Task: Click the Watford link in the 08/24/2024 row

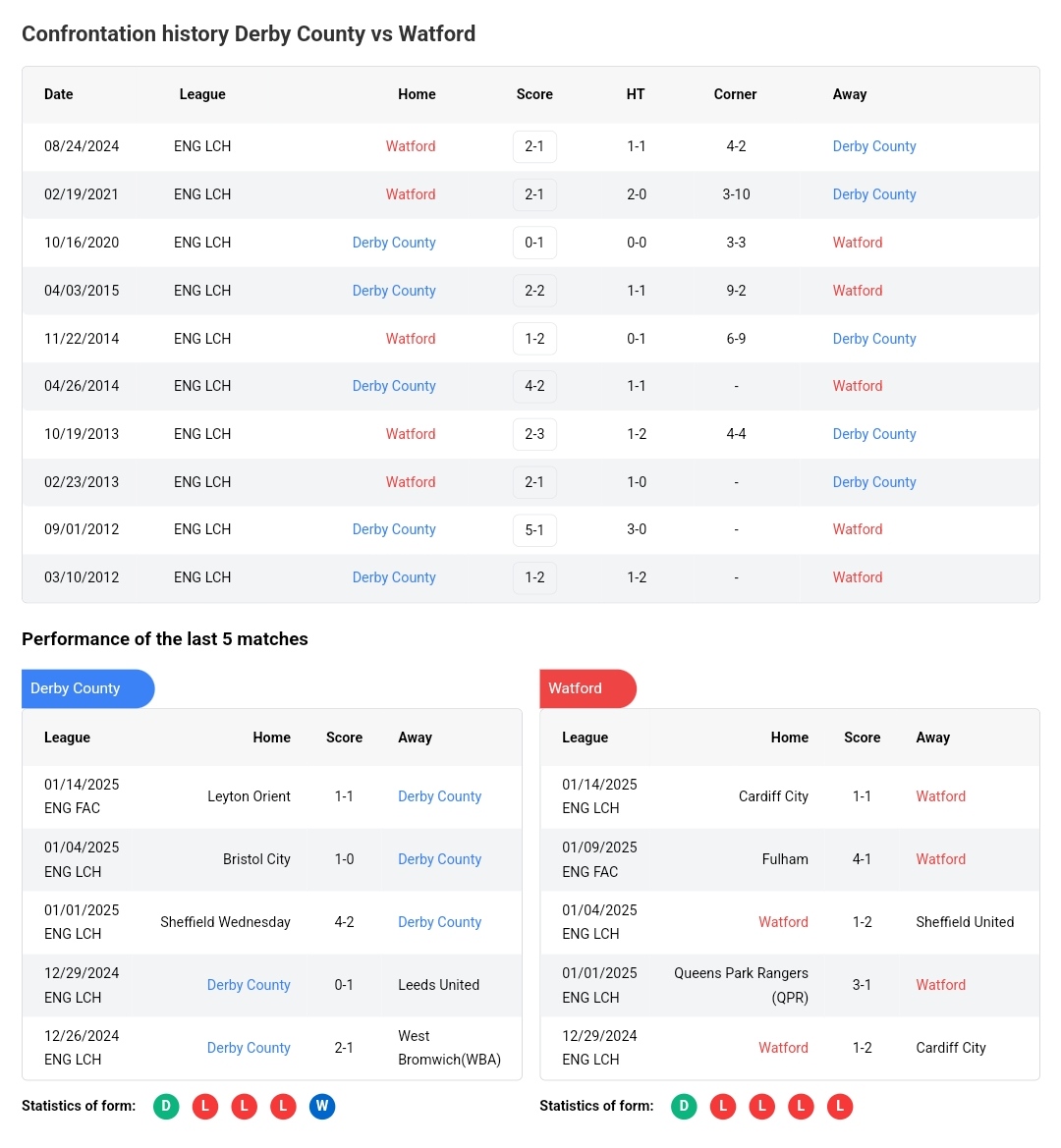Action: tap(411, 146)
